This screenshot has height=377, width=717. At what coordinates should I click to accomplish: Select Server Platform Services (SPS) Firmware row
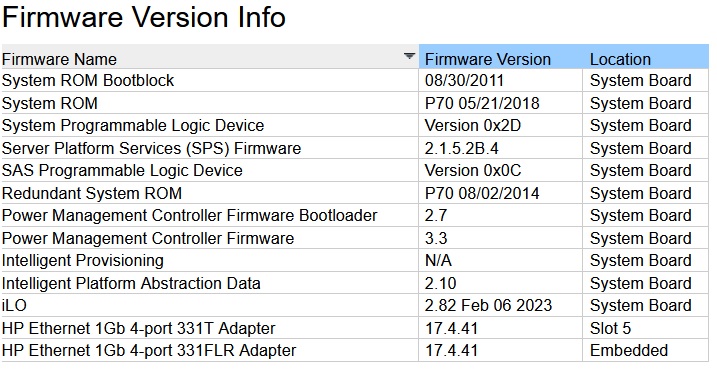point(355,148)
